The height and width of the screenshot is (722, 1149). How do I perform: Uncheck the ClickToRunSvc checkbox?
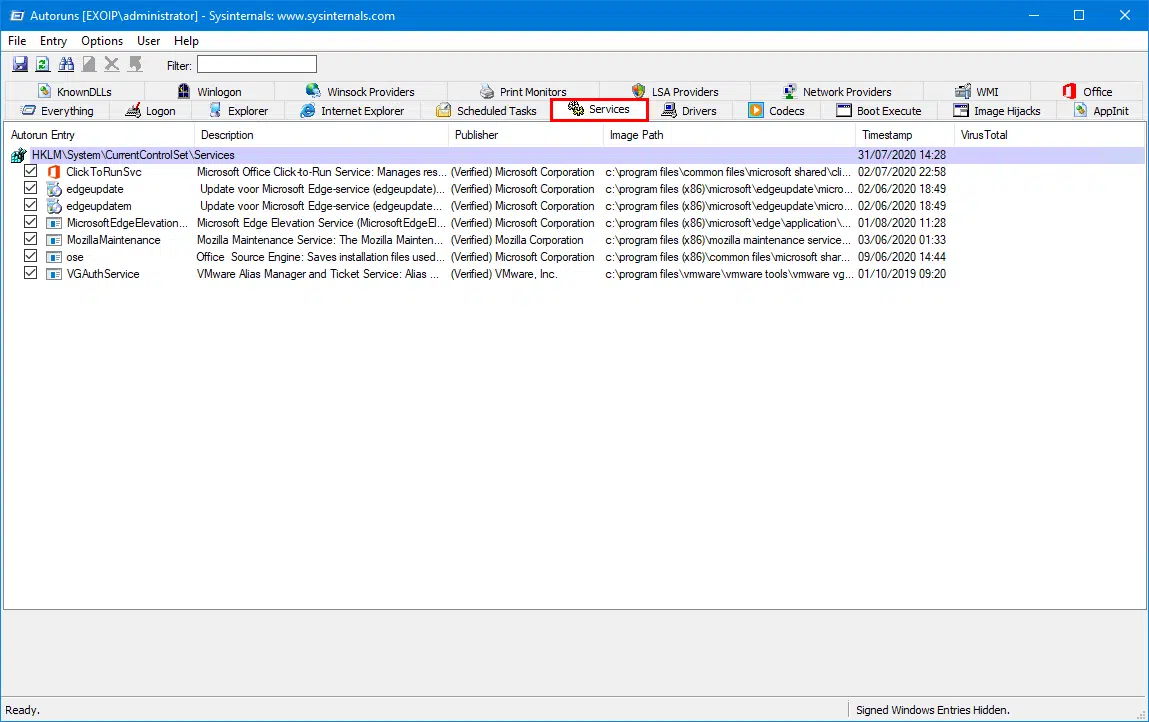point(30,171)
